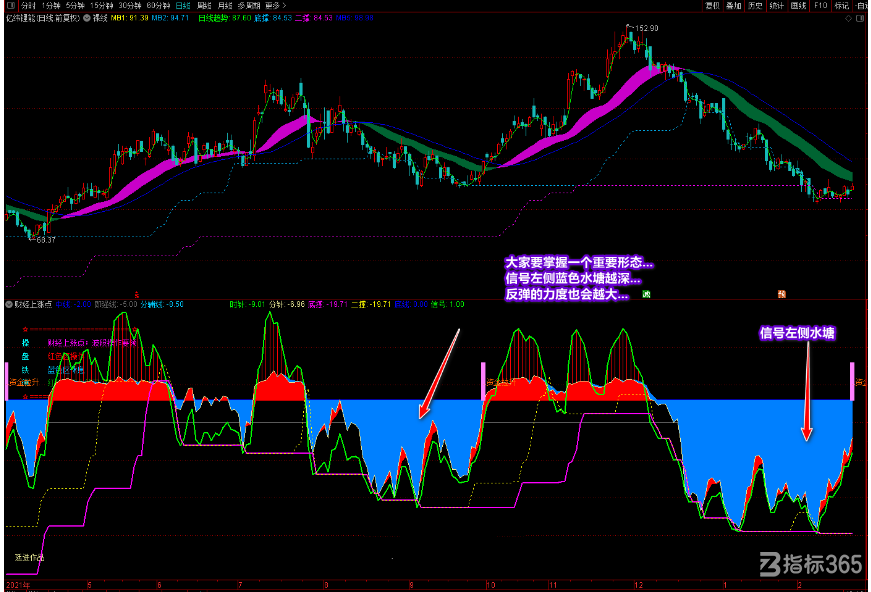Click the 时针: -9.01 value label
Image resolution: width=871 pixels, height=592 pixels.
click(248, 304)
